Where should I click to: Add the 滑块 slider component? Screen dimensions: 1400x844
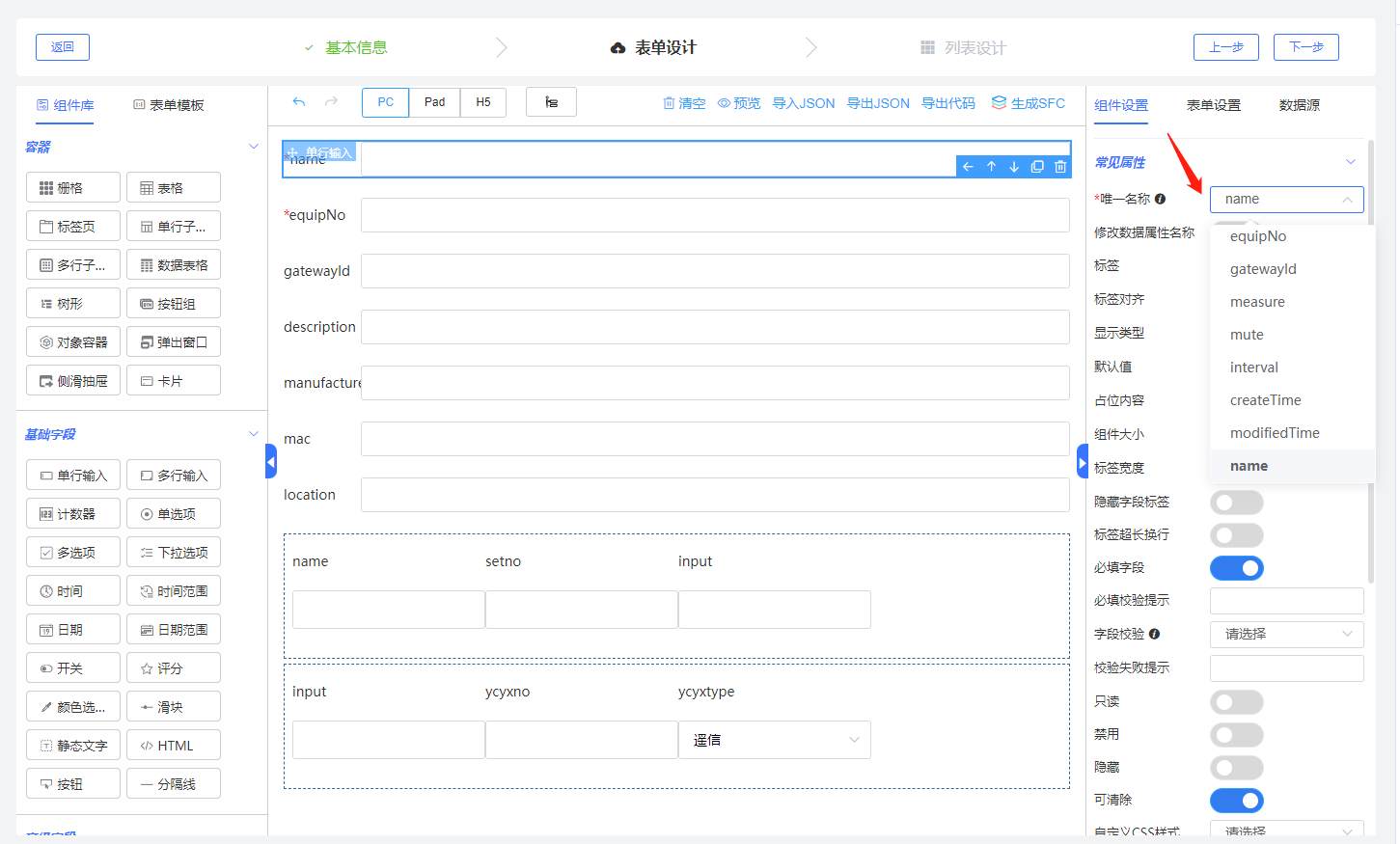174,707
